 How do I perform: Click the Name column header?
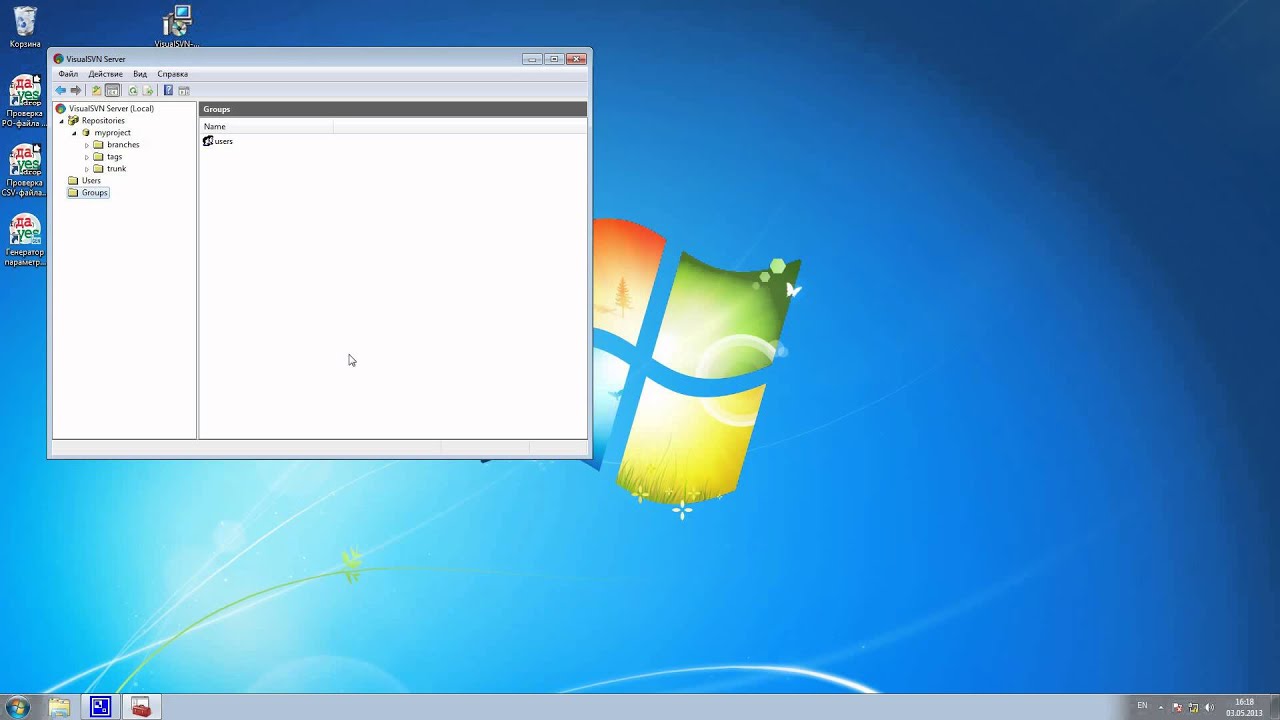click(x=267, y=126)
